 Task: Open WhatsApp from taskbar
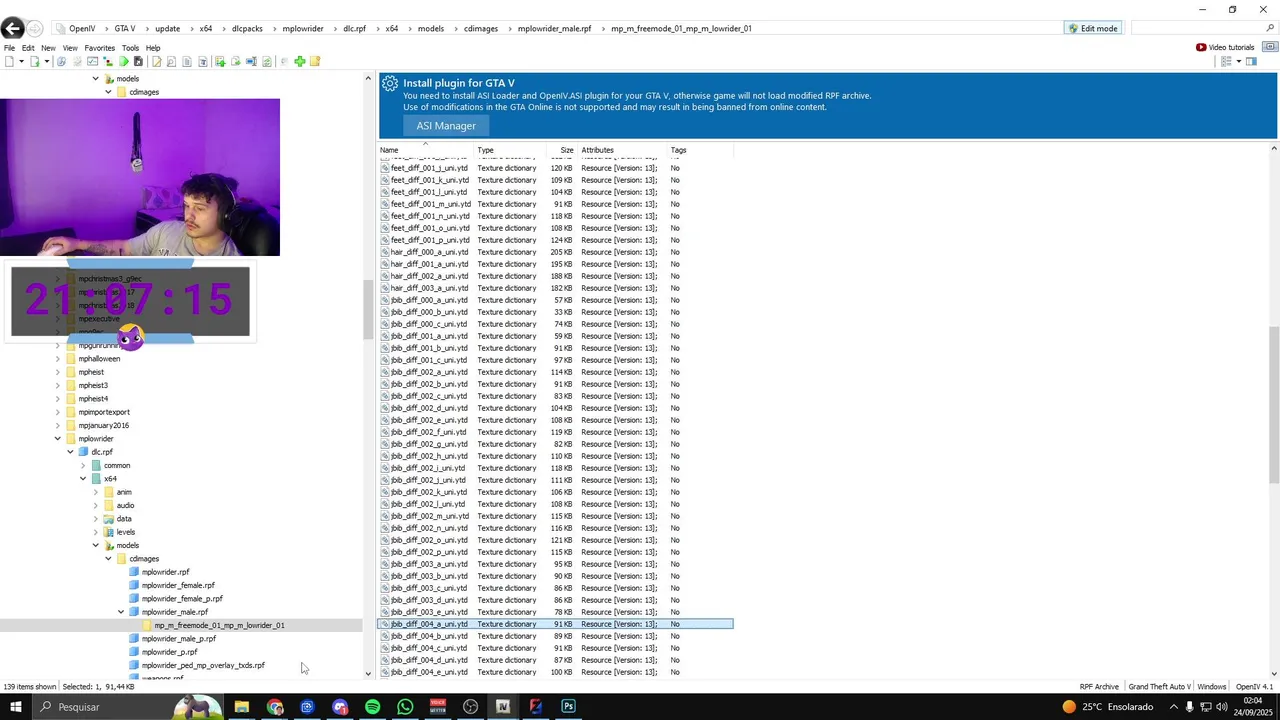[x=405, y=707]
